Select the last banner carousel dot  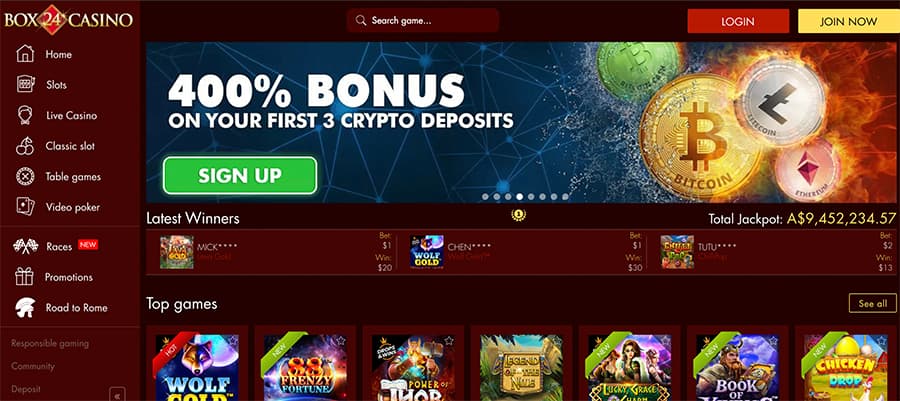565,197
